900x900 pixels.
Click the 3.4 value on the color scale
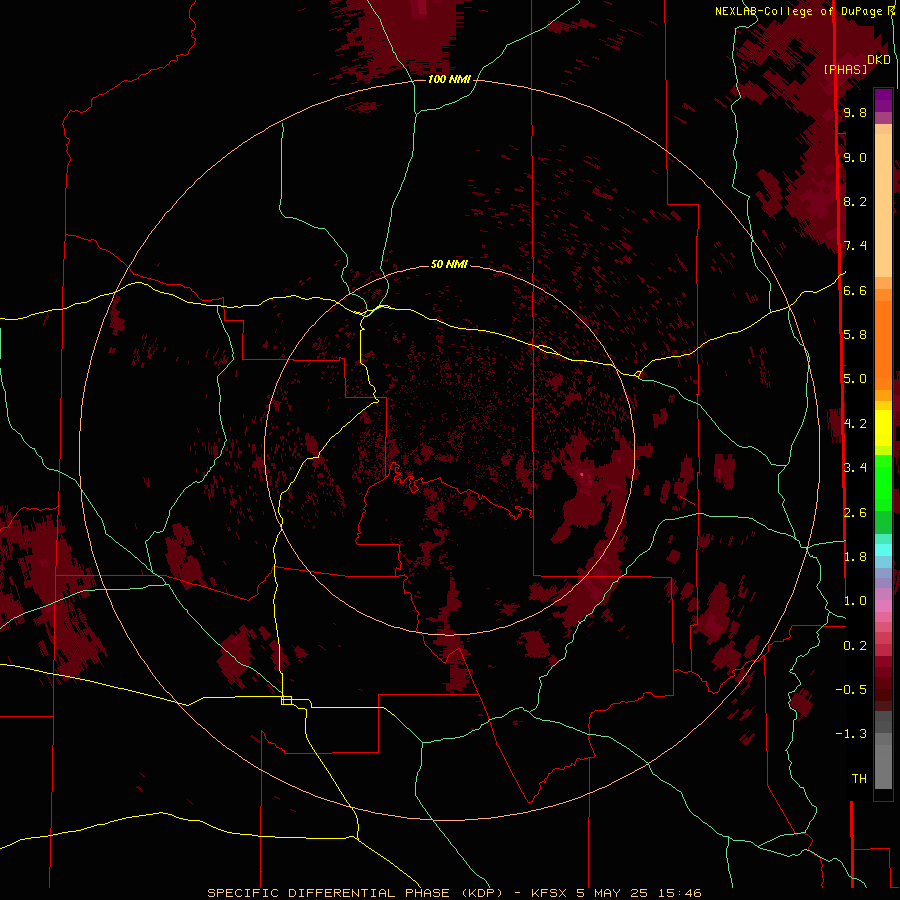pyautogui.click(x=855, y=467)
